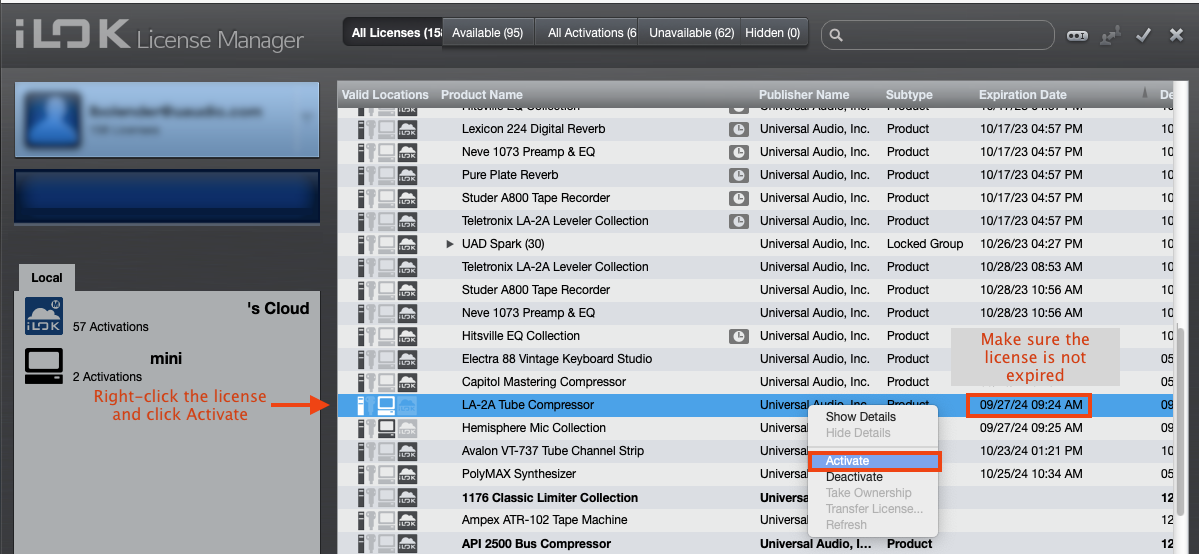
Task: Select the Ampex ATR-102 Tape Machine license
Action: pos(544,520)
